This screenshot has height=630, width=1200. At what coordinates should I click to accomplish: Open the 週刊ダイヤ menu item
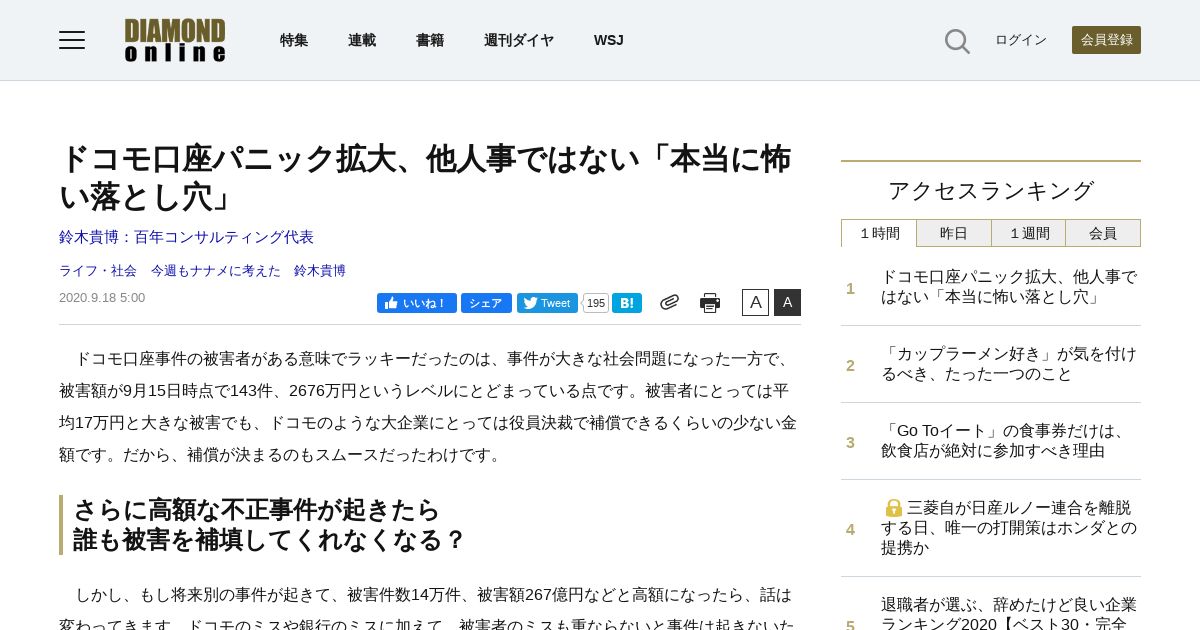click(x=519, y=40)
